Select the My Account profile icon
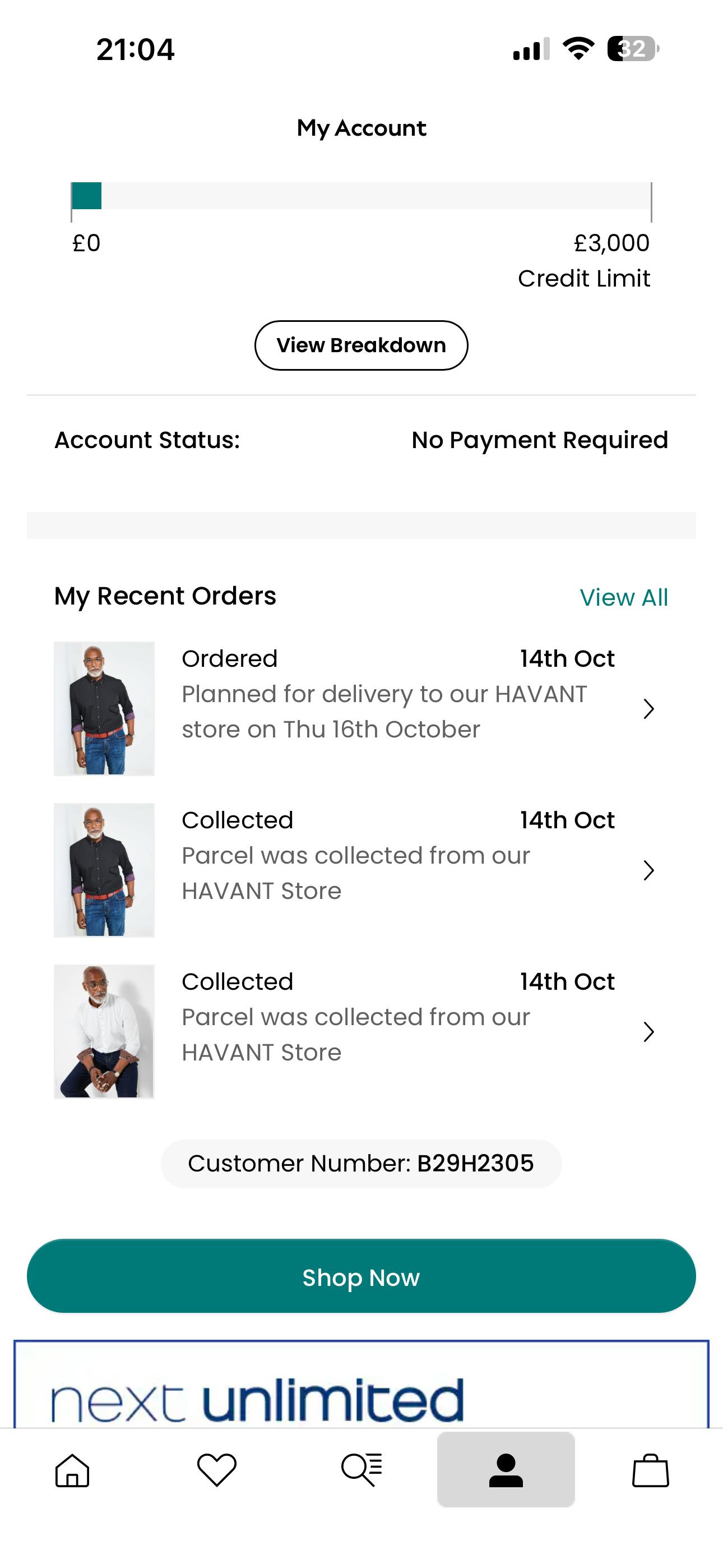The image size is (723, 1568). click(x=506, y=1470)
